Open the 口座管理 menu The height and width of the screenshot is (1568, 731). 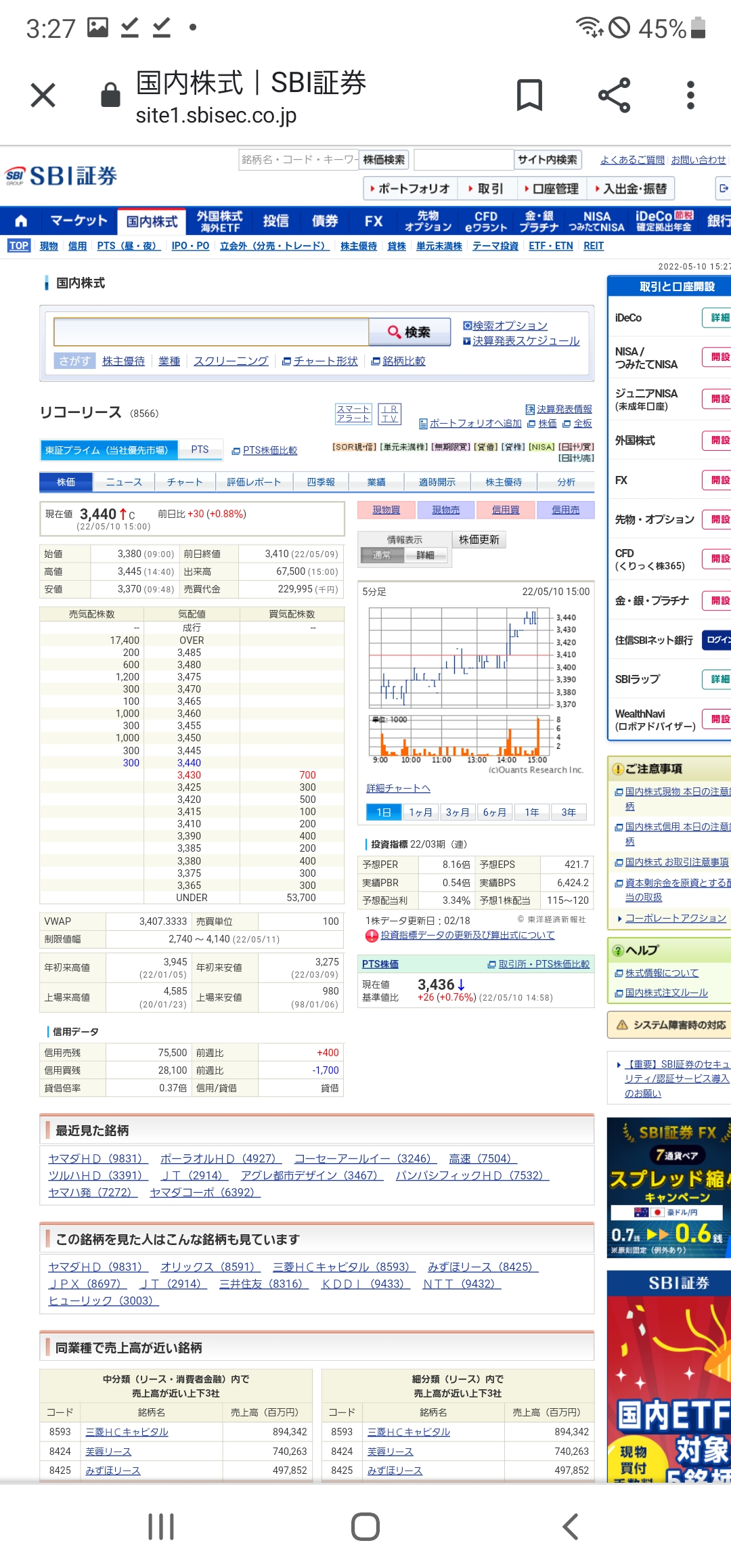pyautogui.click(x=551, y=188)
